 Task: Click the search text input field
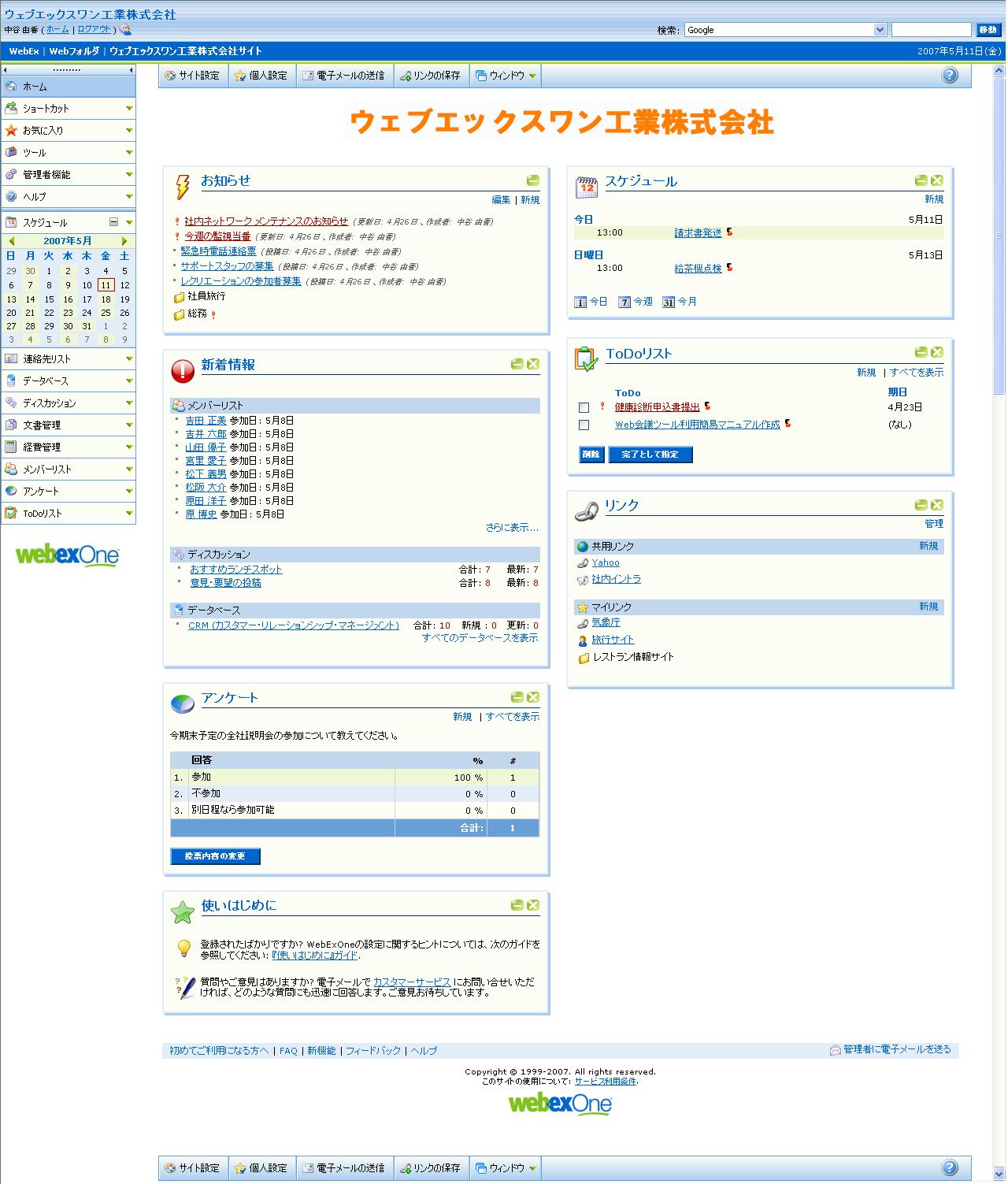(x=931, y=30)
